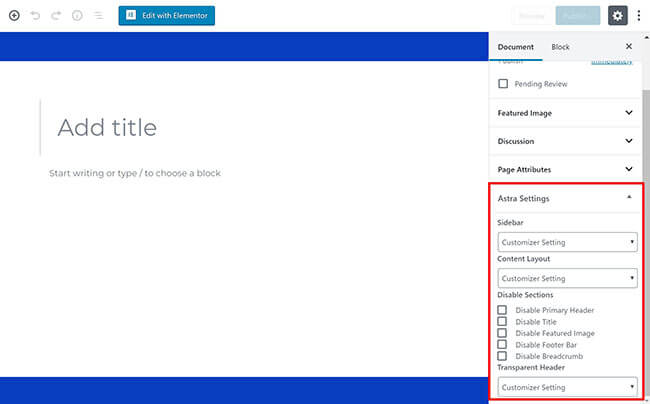Undo the last change
Image resolution: width=650 pixels, height=404 pixels.
pyautogui.click(x=35, y=16)
